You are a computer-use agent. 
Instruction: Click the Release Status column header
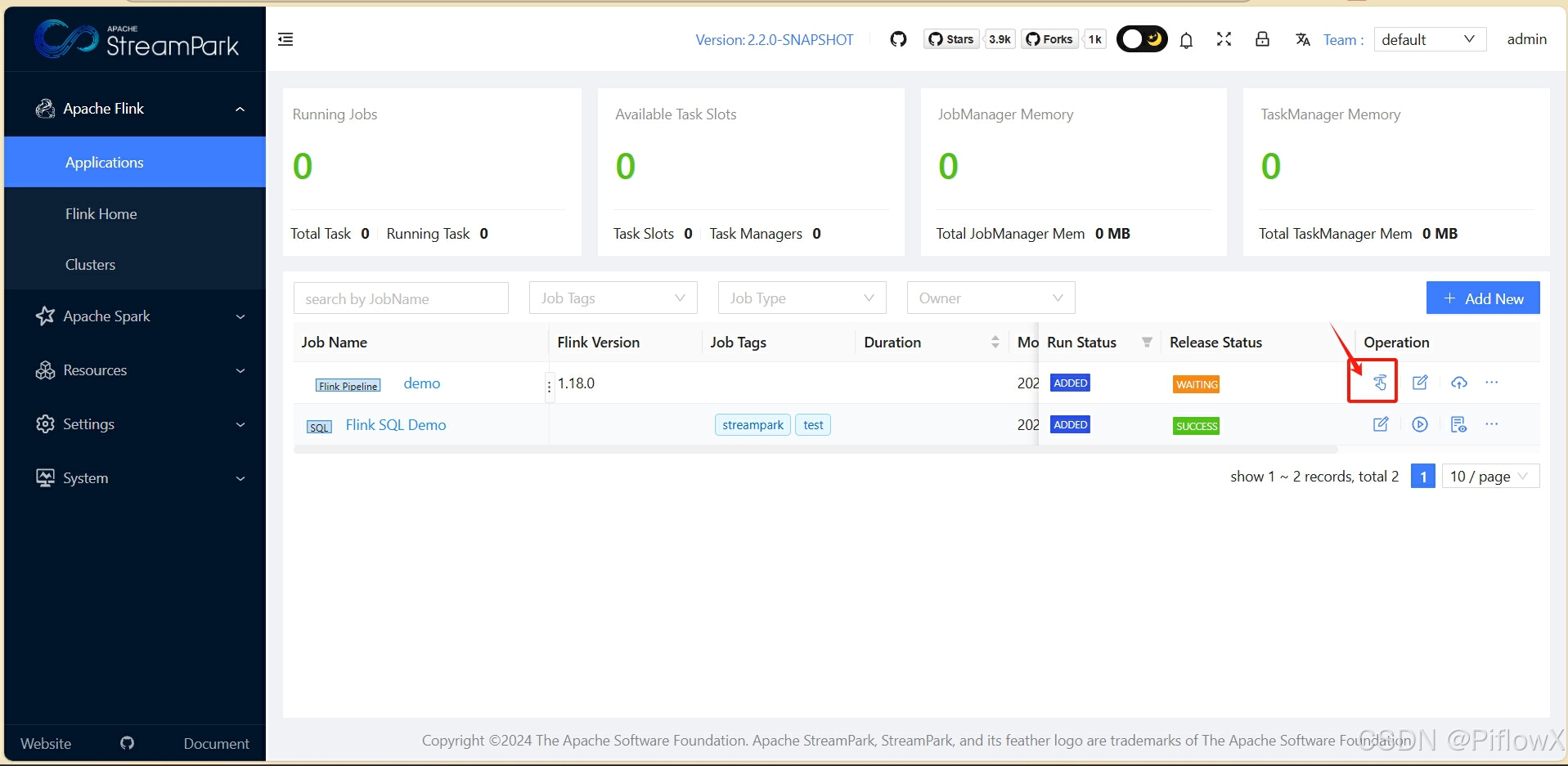click(x=1215, y=343)
